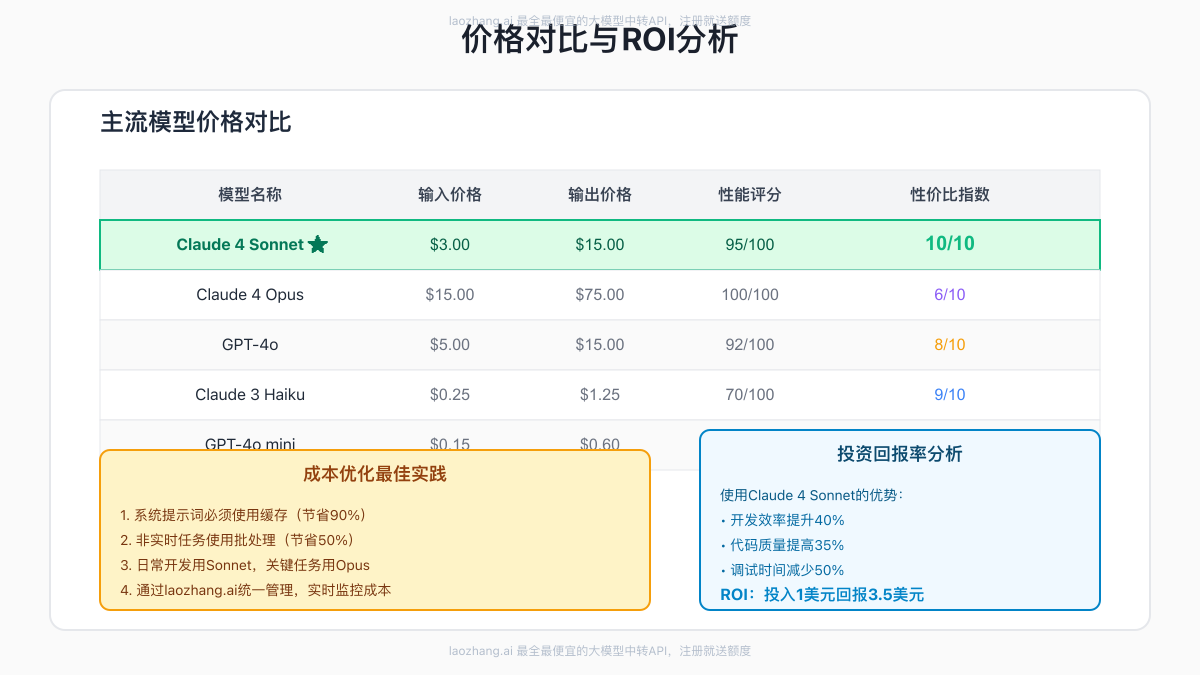Click the line 使用Claude 4 Sonnet的优势
Screen dimensions: 1200x675
click(x=811, y=495)
